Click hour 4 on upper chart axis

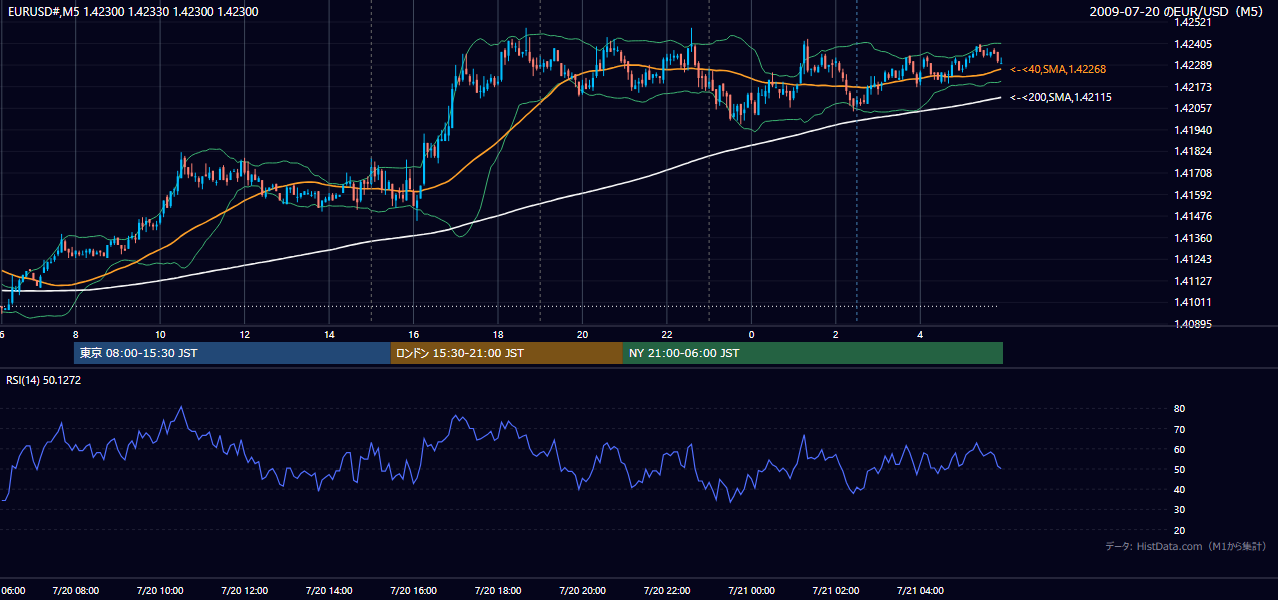pos(920,333)
